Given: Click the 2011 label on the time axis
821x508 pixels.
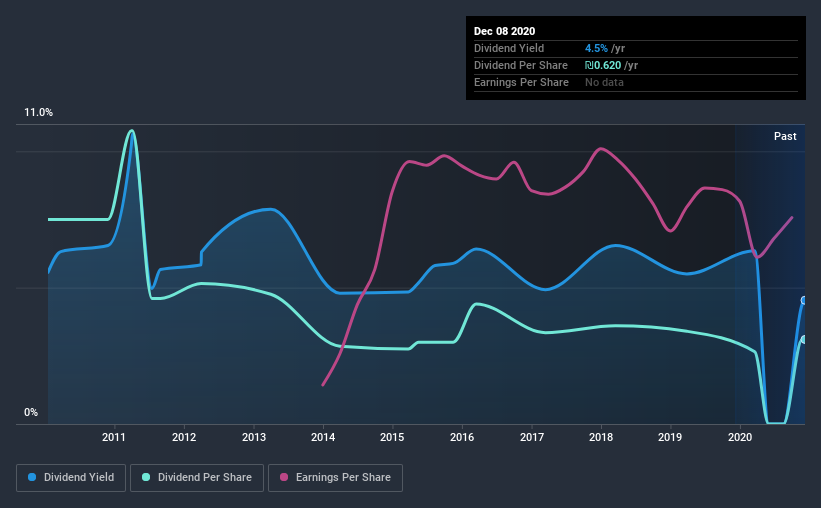Looking at the screenshot, I should point(114,437).
